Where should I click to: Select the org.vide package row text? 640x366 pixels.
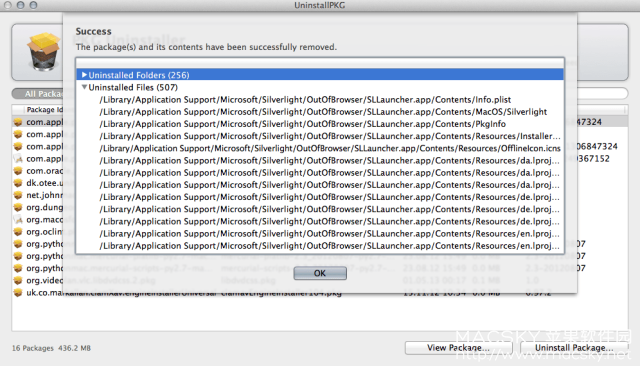click(45, 281)
